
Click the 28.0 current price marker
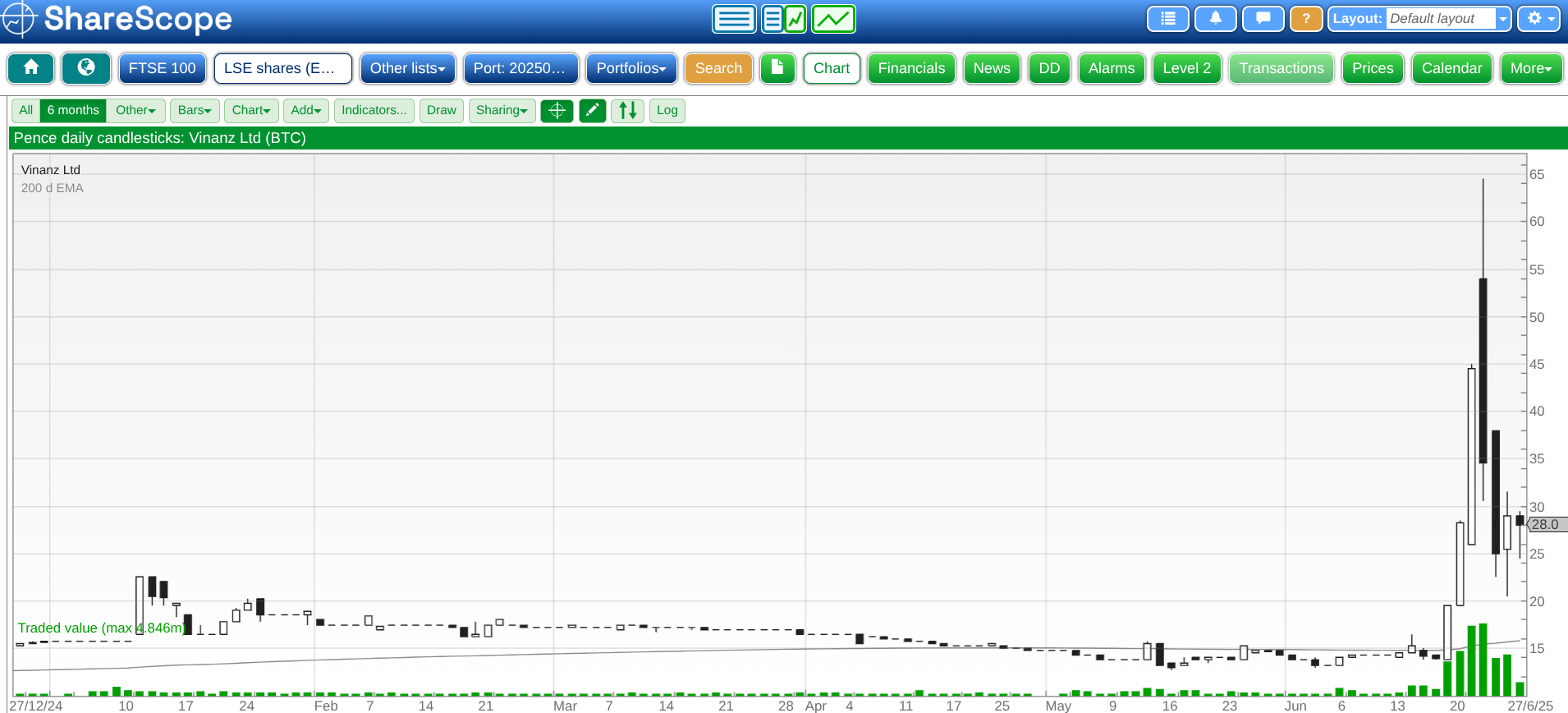[1547, 524]
